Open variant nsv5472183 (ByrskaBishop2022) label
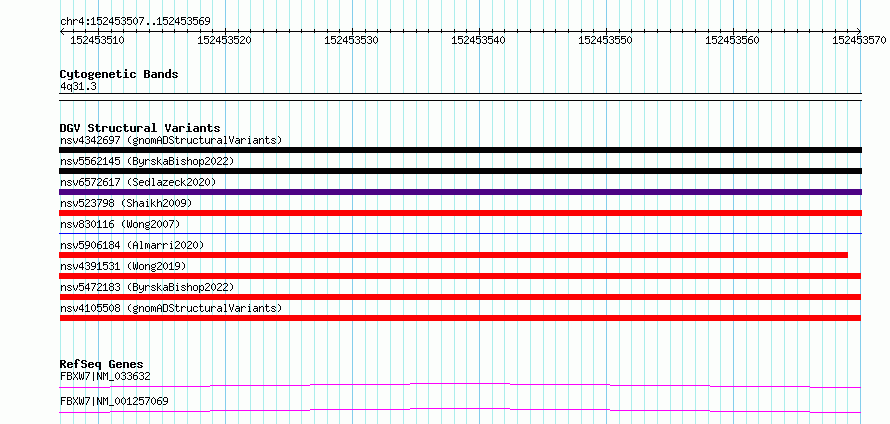Viewport: 890px width, 424px height. [147, 287]
